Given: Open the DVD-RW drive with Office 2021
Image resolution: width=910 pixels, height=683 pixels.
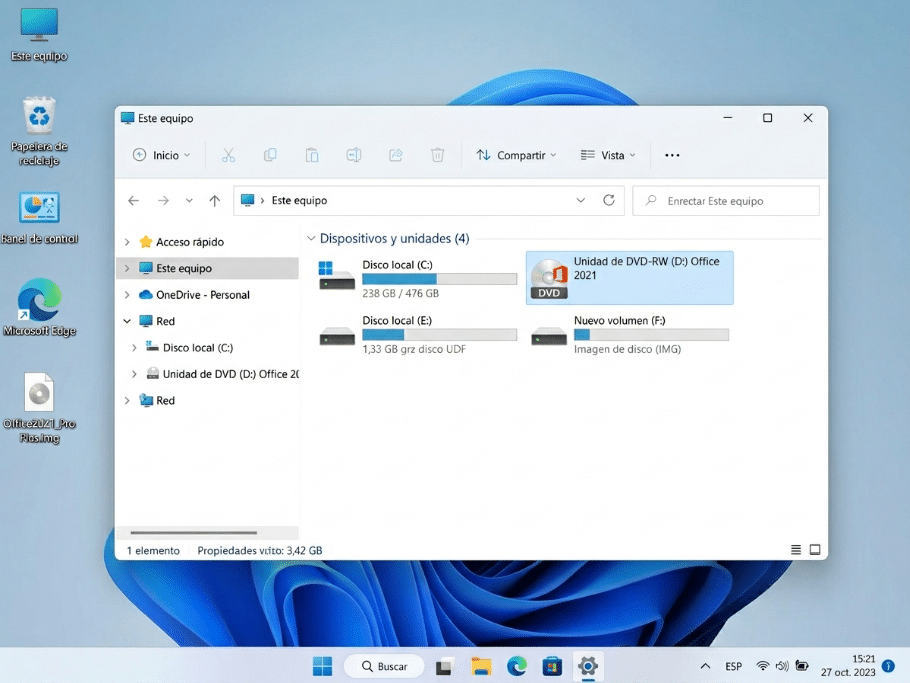Looking at the screenshot, I should (x=629, y=277).
